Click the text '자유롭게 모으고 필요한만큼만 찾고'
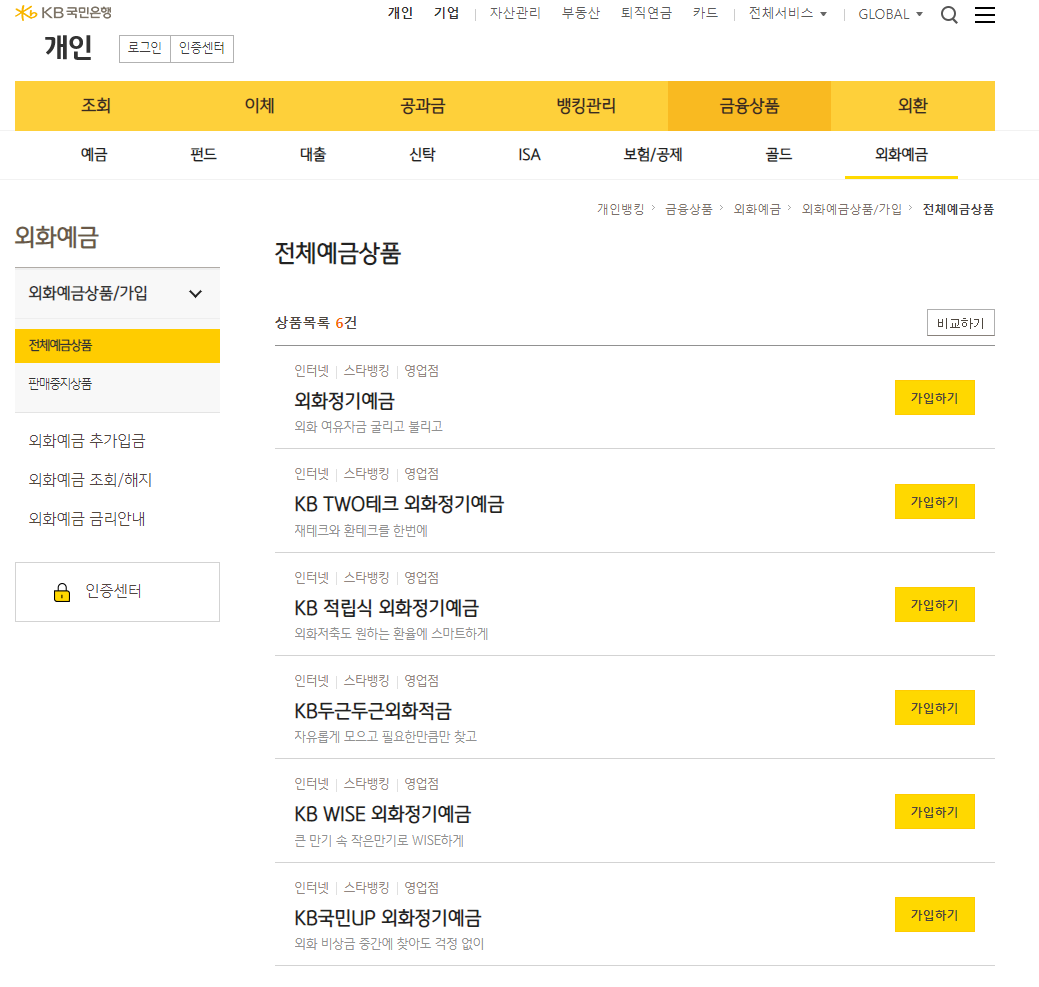 pyautogui.click(x=386, y=737)
